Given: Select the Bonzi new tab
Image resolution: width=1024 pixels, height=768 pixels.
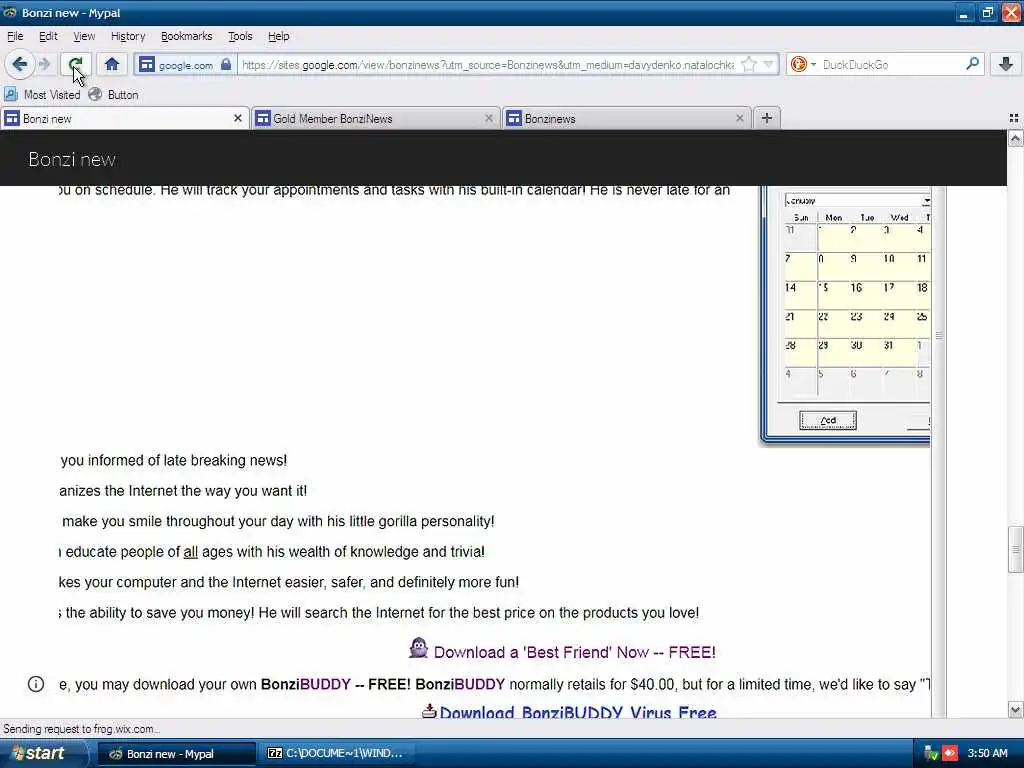Looking at the screenshot, I should coord(124,118).
